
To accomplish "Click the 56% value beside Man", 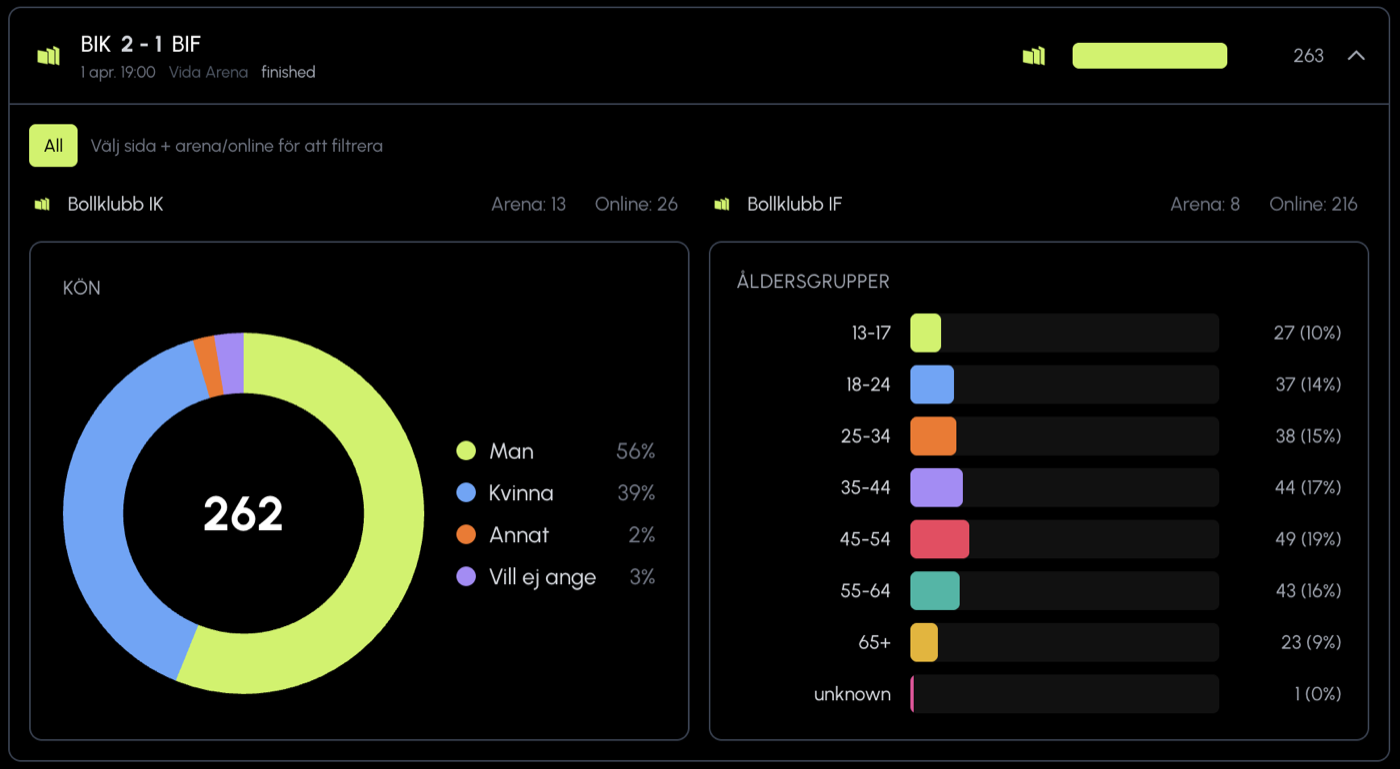I will [x=635, y=451].
